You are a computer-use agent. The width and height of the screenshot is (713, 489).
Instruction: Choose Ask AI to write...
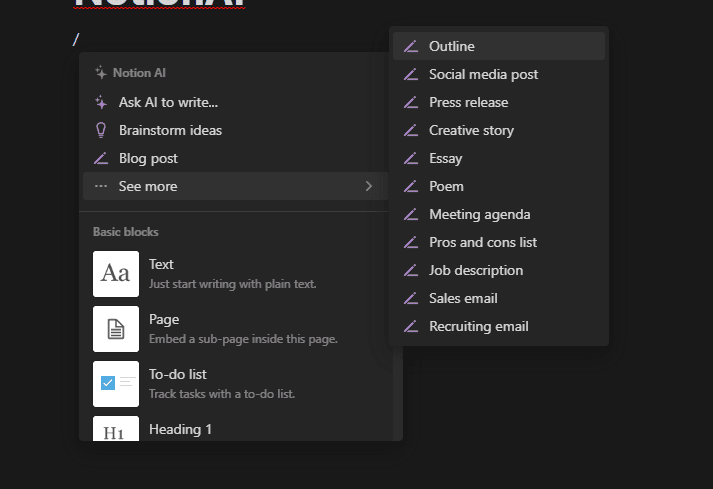[236, 102]
